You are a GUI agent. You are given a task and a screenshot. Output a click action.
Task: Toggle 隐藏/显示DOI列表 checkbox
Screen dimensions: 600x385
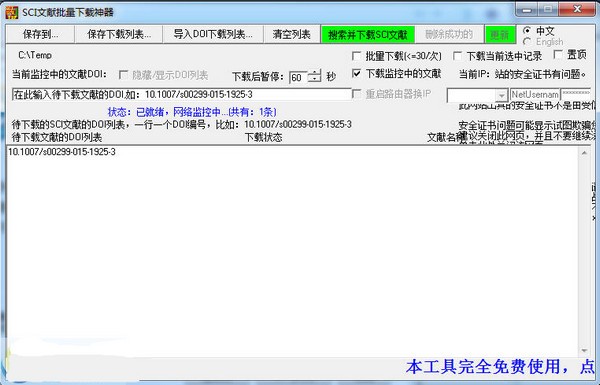point(123,75)
